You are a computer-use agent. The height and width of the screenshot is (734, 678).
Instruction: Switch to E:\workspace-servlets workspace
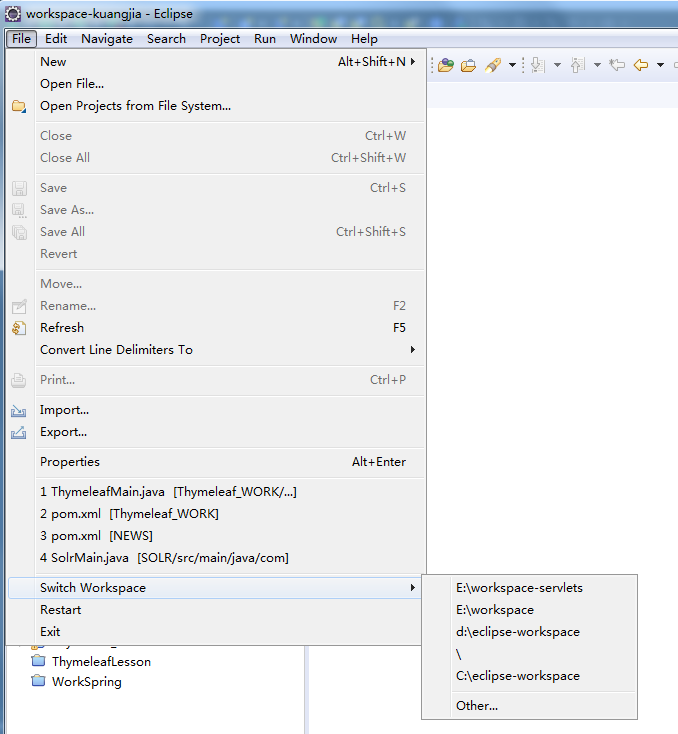click(x=530, y=588)
